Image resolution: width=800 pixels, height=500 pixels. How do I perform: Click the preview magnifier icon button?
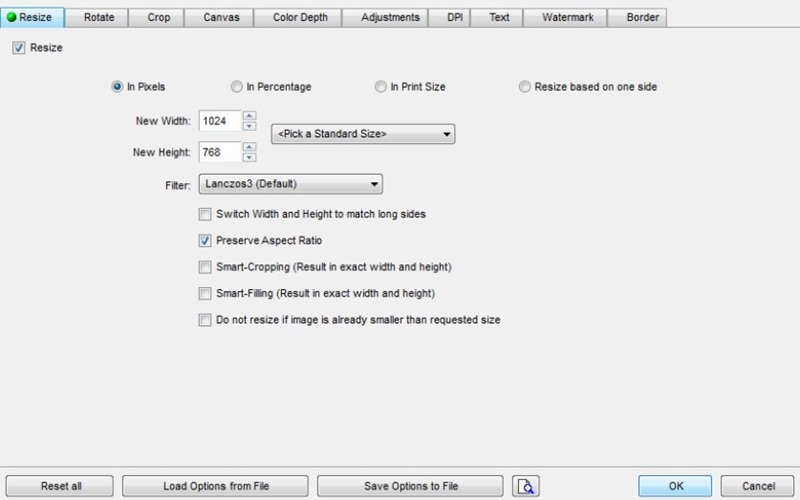pos(525,486)
